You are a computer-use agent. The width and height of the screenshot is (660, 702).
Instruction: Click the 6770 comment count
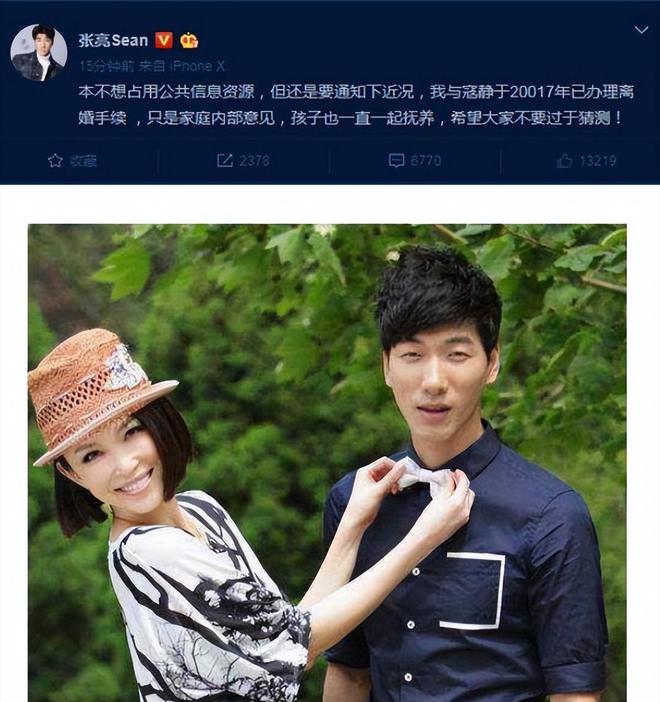point(426,161)
